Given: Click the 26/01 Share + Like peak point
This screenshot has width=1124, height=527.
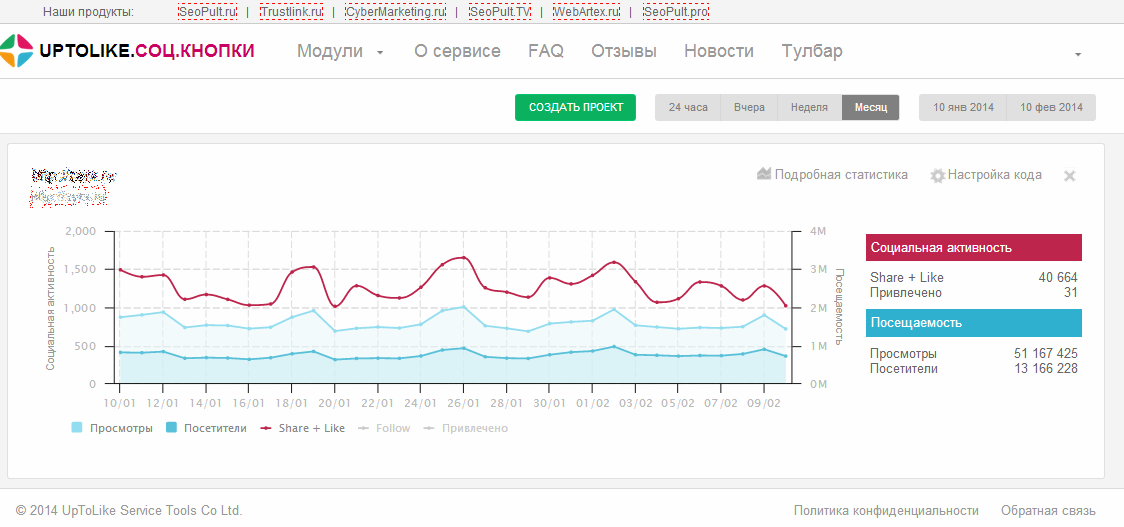Looking at the screenshot, I should 463,258.
